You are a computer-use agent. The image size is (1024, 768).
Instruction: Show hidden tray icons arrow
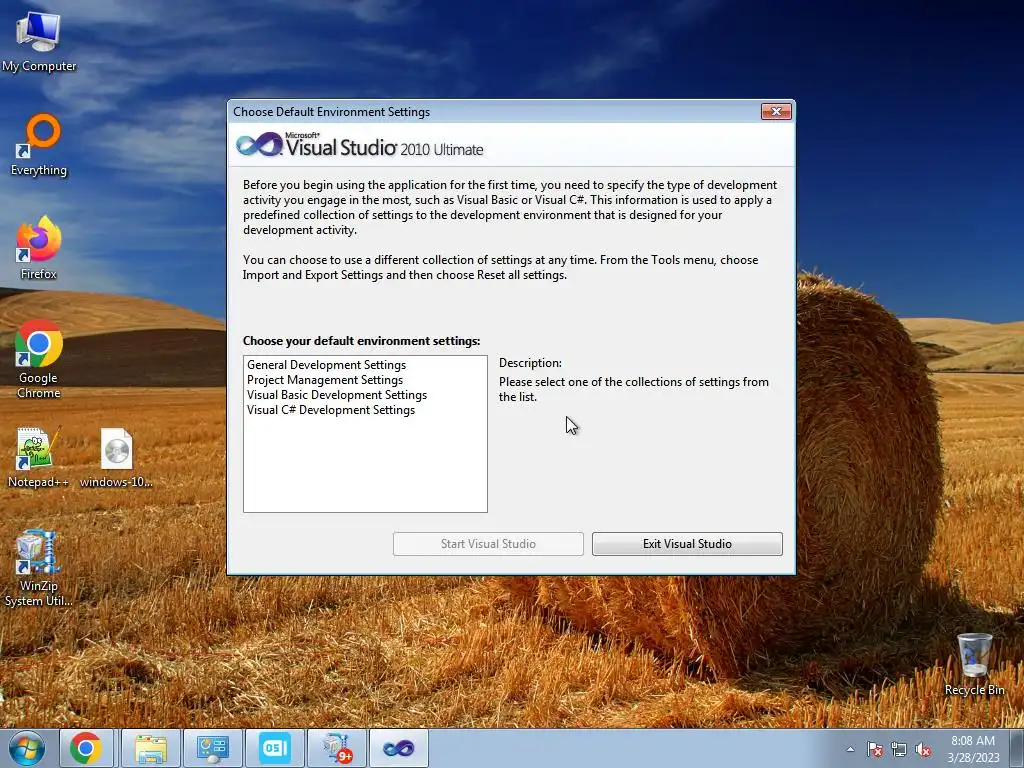tap(850, 750)
